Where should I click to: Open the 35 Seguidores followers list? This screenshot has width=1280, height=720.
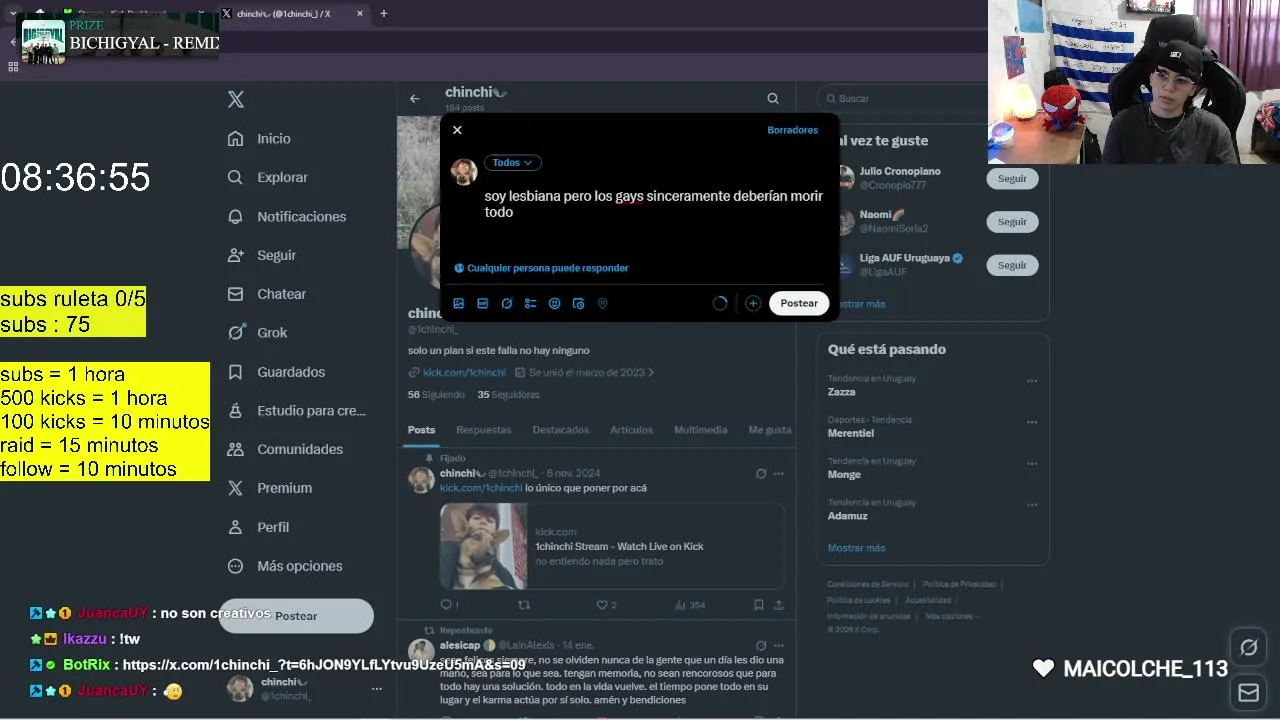509,395
